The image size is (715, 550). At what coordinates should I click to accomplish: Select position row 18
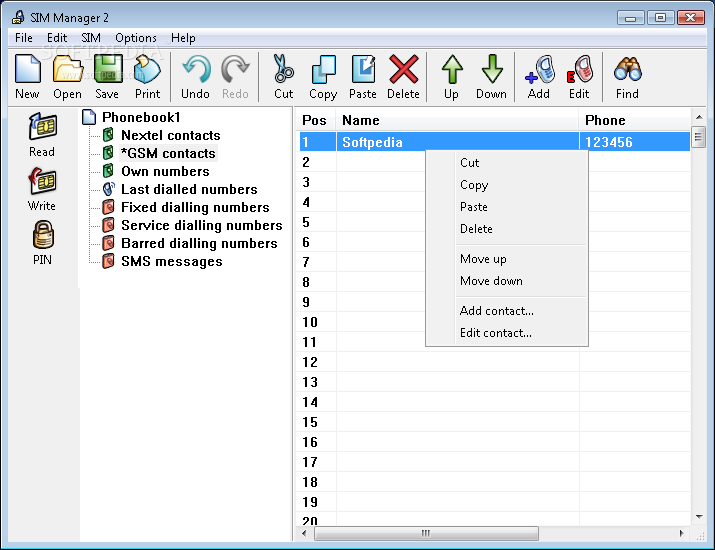(495, 482)
